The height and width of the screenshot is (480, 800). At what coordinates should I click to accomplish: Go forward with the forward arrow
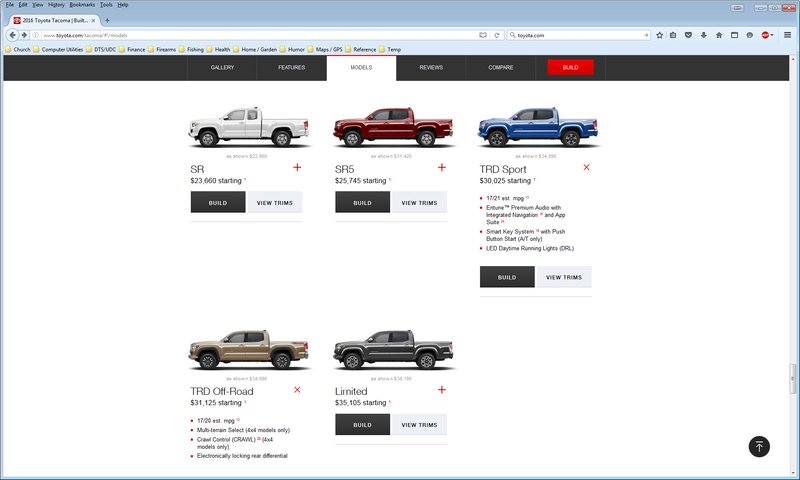pyautogui.click(x=24, y=35)
